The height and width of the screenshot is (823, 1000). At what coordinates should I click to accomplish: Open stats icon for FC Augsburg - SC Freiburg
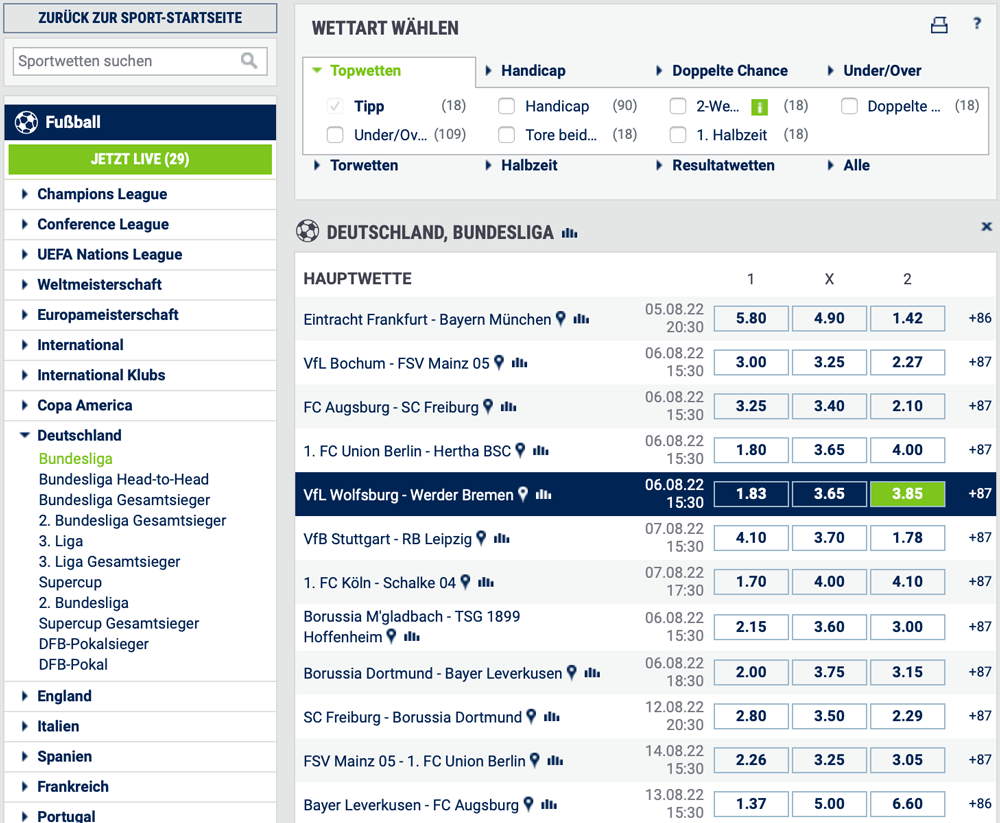[508, 407]
